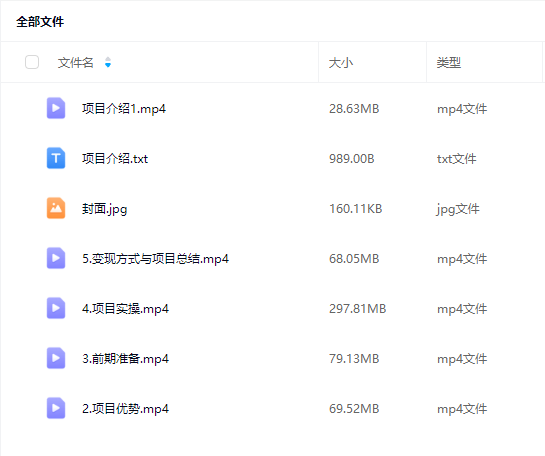Open file 封面.jpg
The height and width of the screenshot is (456, 545).
point(104,209)
